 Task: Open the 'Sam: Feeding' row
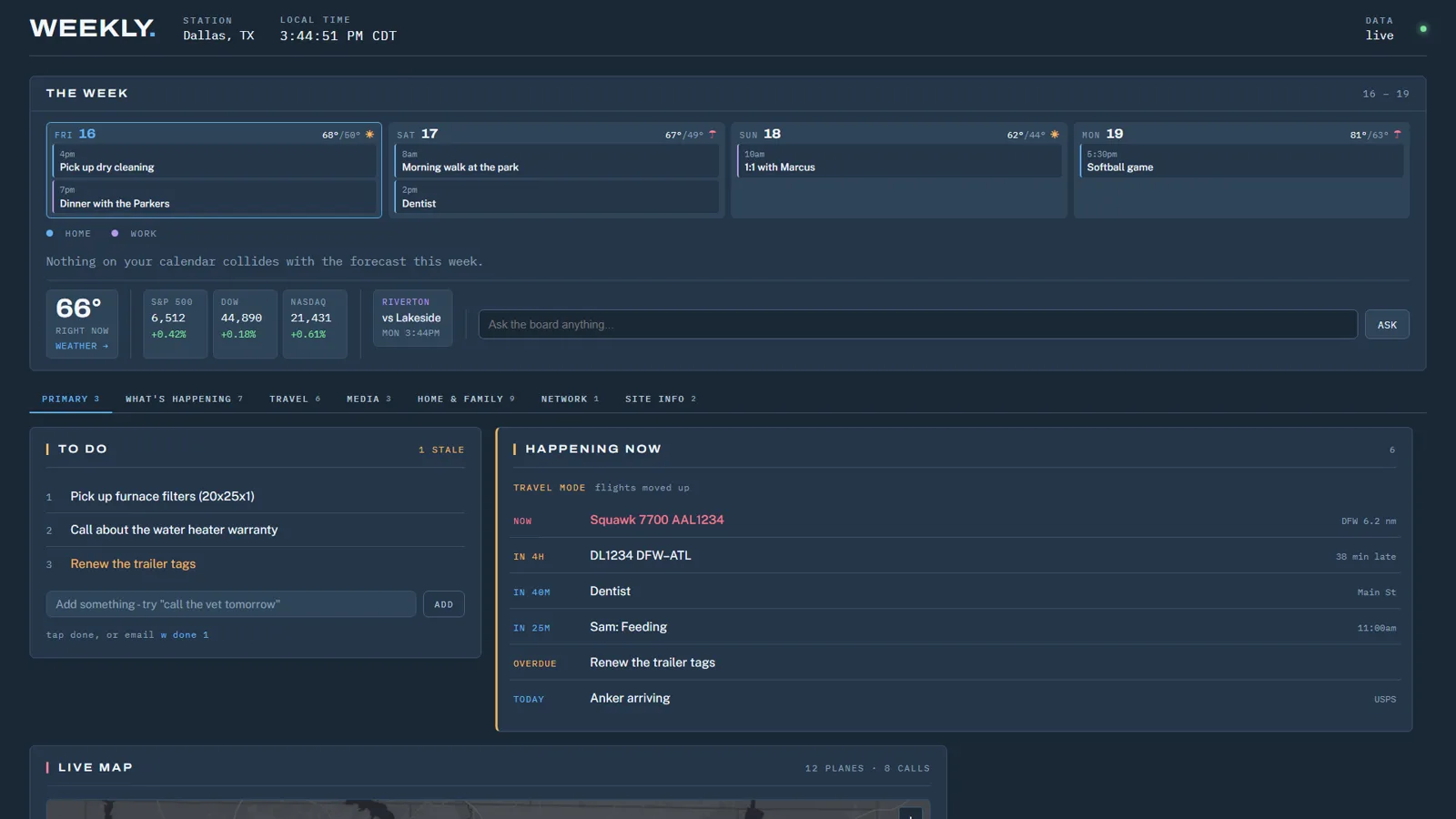(x=955, y=627)
